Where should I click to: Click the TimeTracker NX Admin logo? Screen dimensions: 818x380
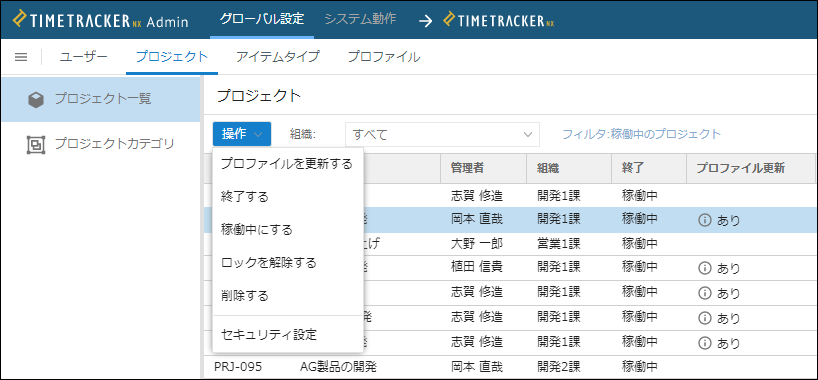[x=100, y=20]
